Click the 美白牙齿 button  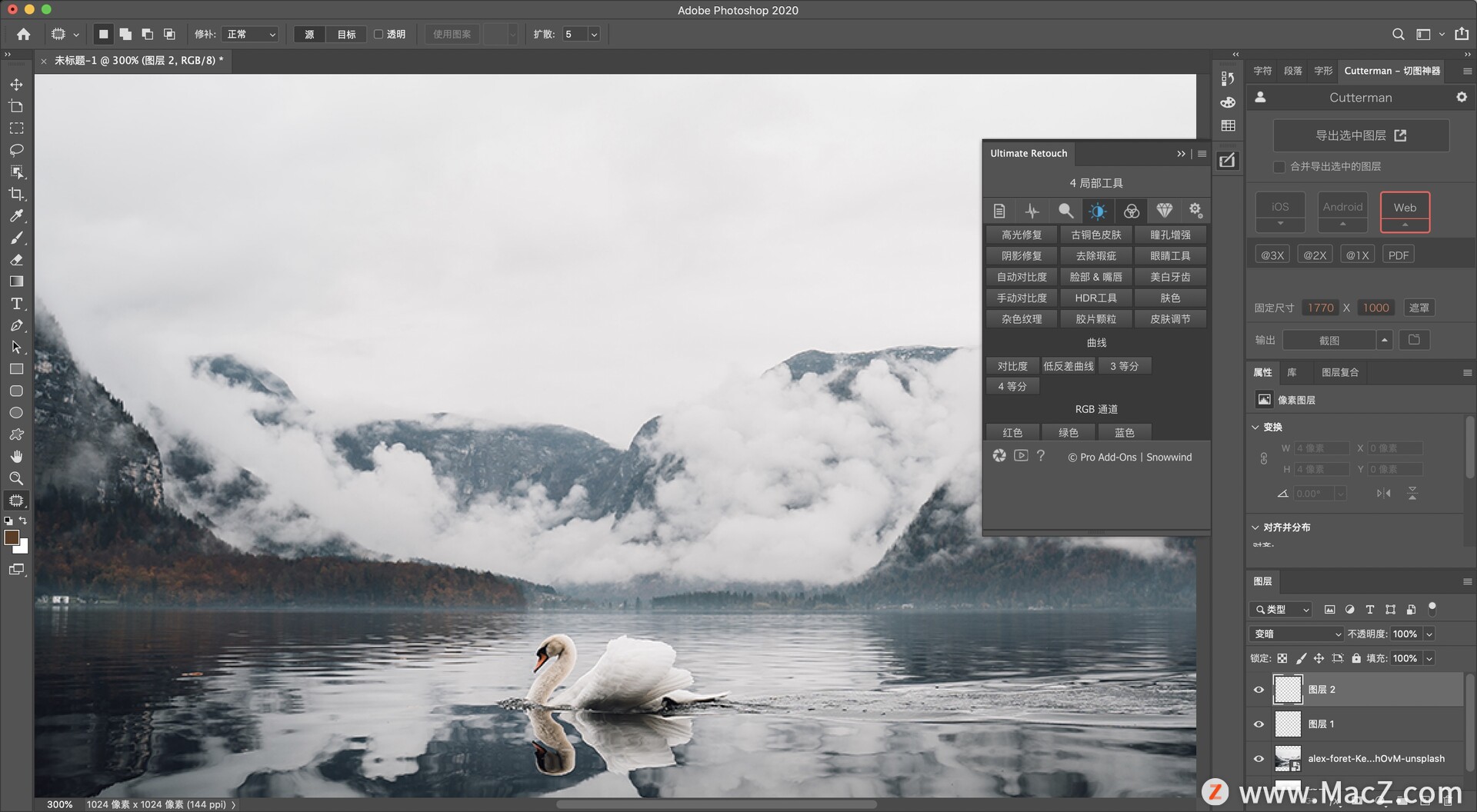[1170, 277]
